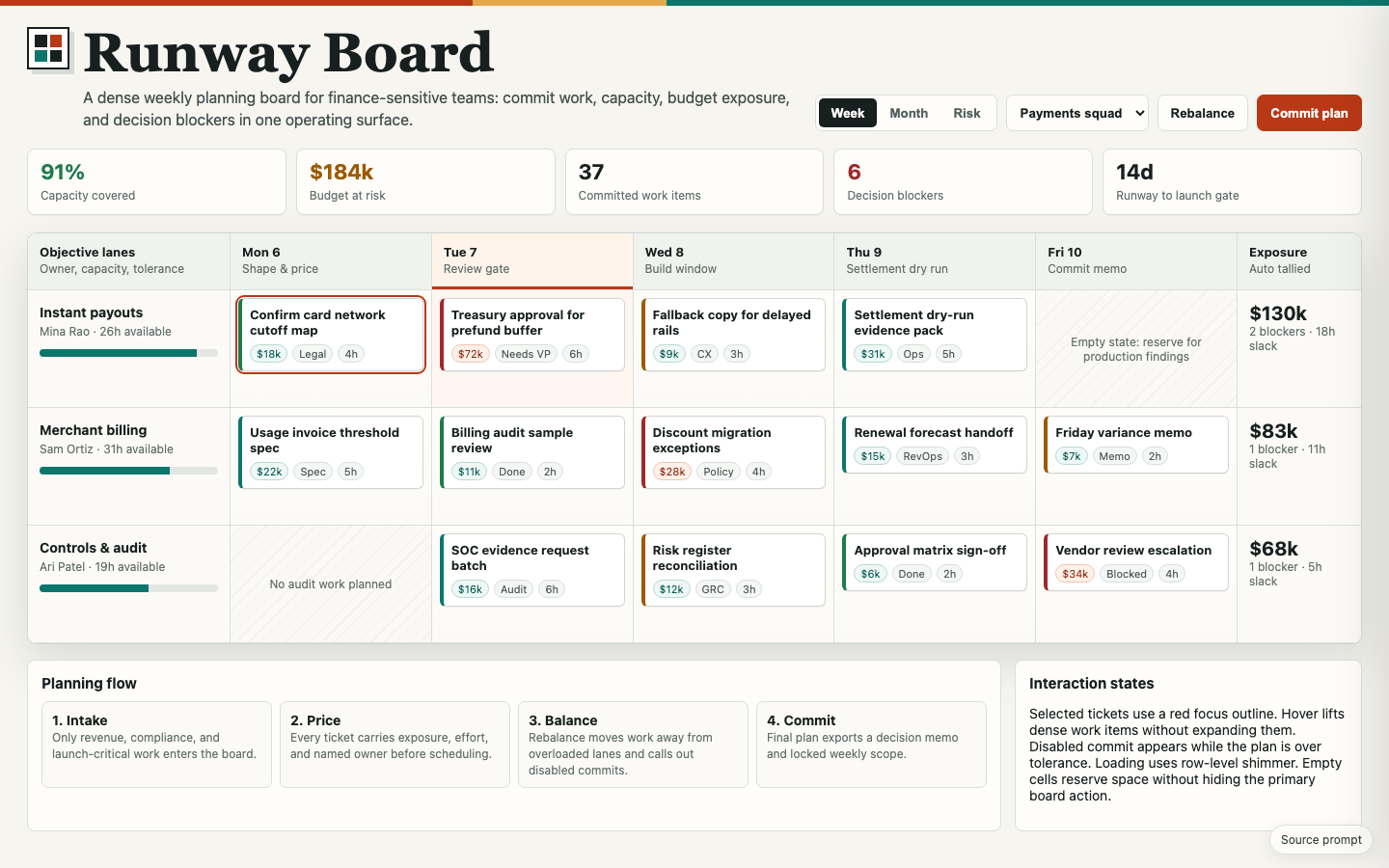Select the 1. Intake planning step
The width and height of the screenshot is (1389, 868).
point(156,745)
